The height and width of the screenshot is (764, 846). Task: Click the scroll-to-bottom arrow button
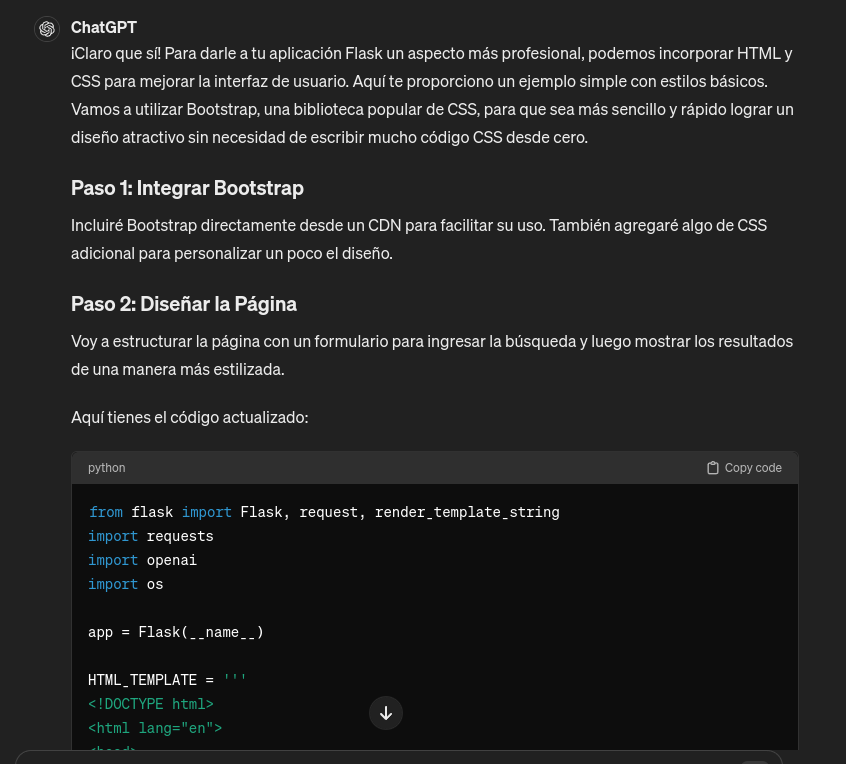pos(386,713)
